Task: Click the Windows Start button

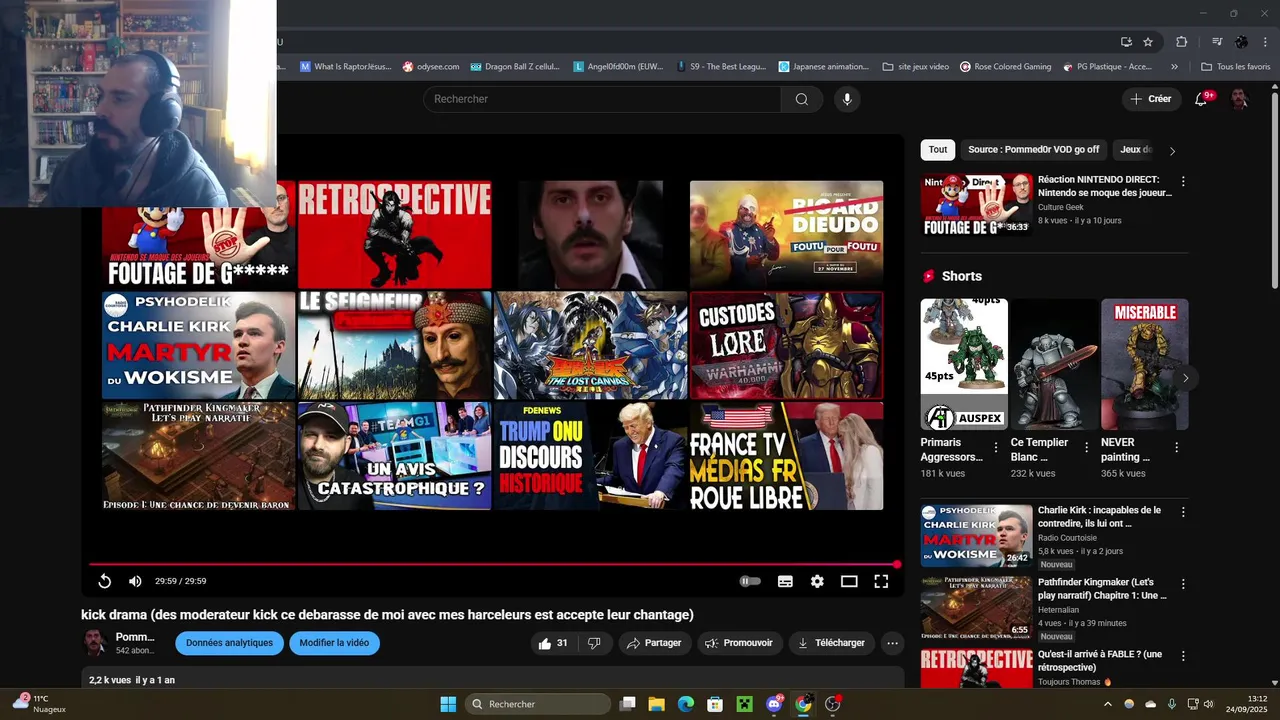Action: (448, 704)
